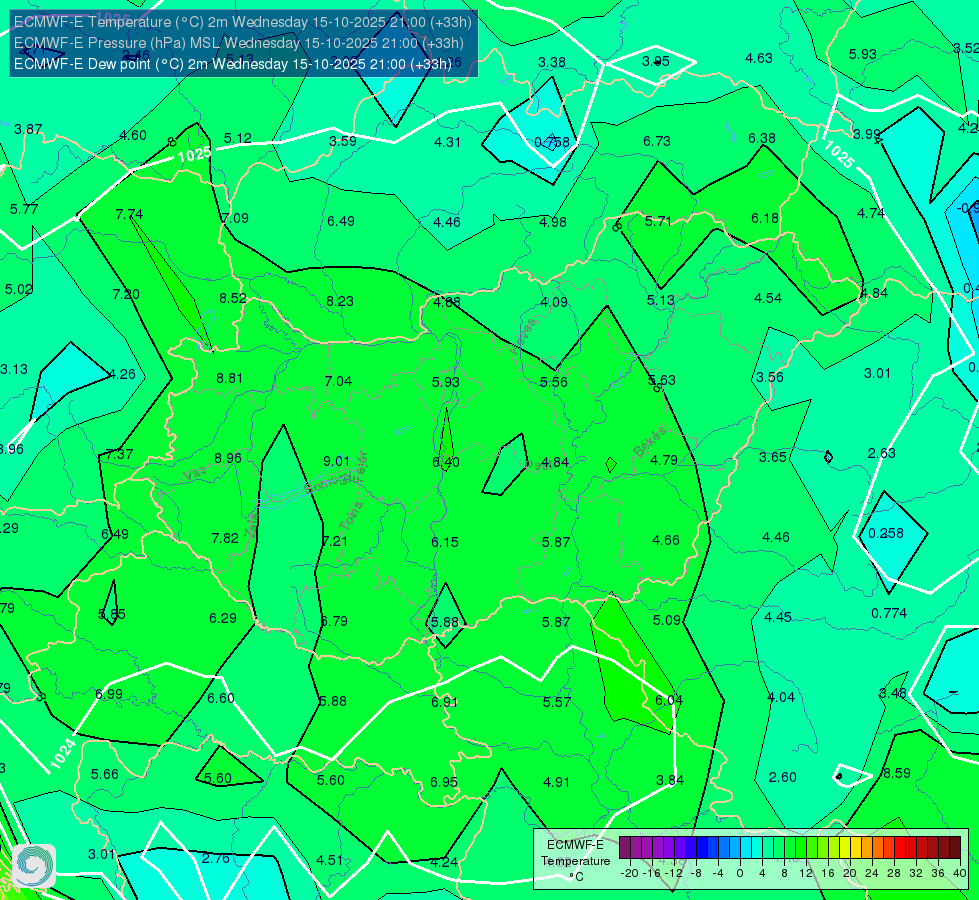Screen dimensions: 979x900
Task: Click the dark purple -20°C legend swatch
Action: pos(625,848)
